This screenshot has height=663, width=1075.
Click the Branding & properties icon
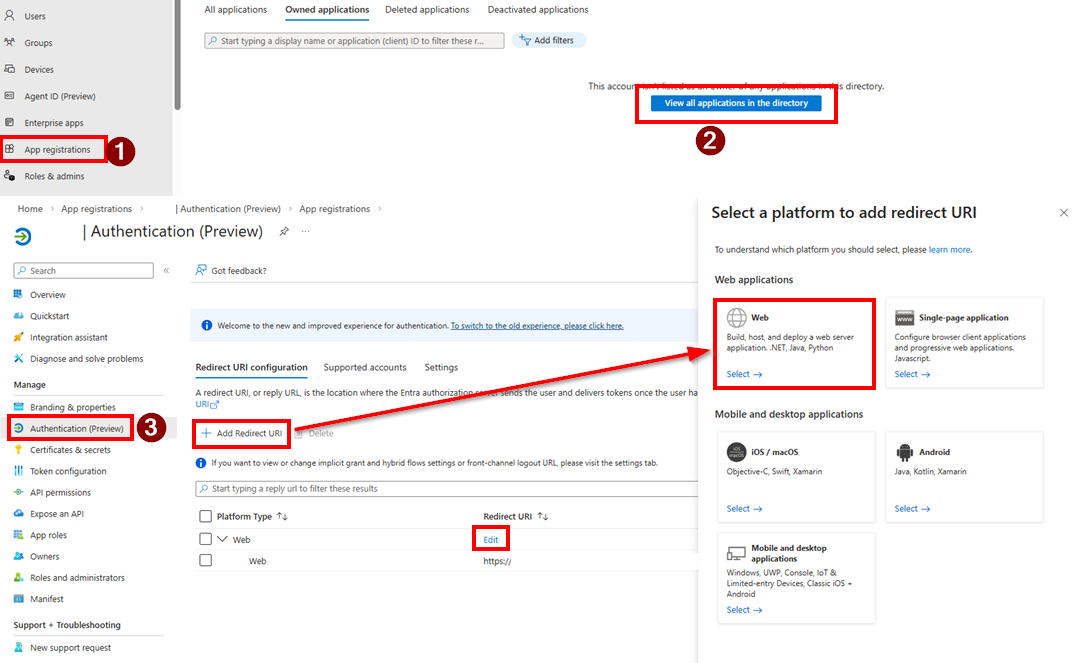19,407
